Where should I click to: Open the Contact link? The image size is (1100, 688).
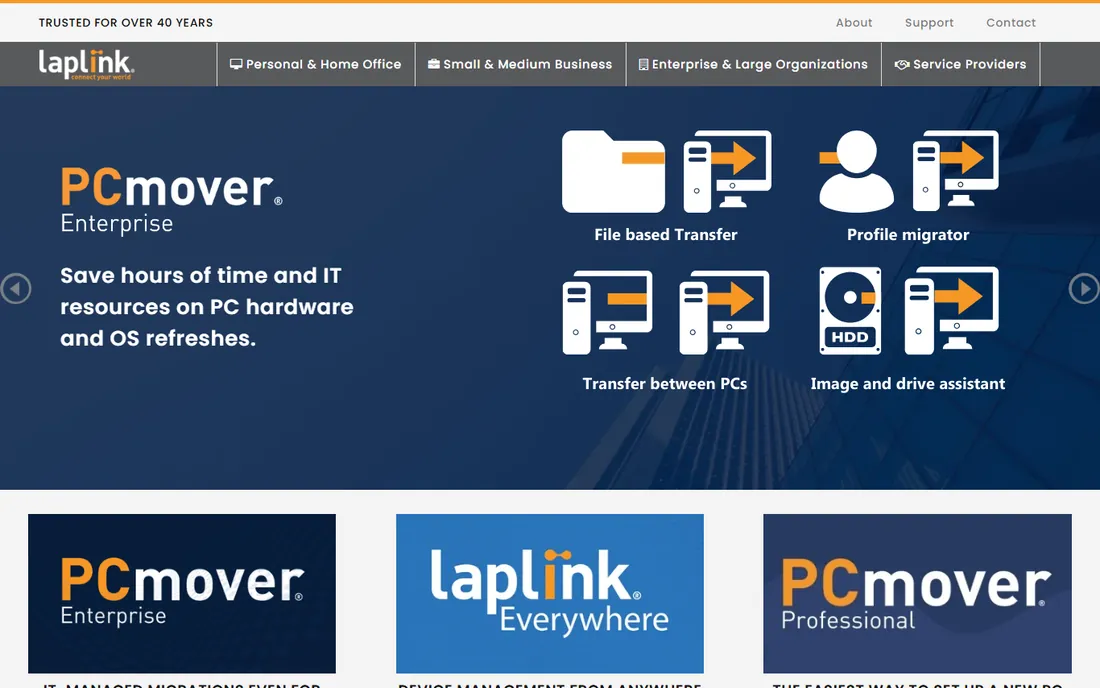click(1011, 22)
